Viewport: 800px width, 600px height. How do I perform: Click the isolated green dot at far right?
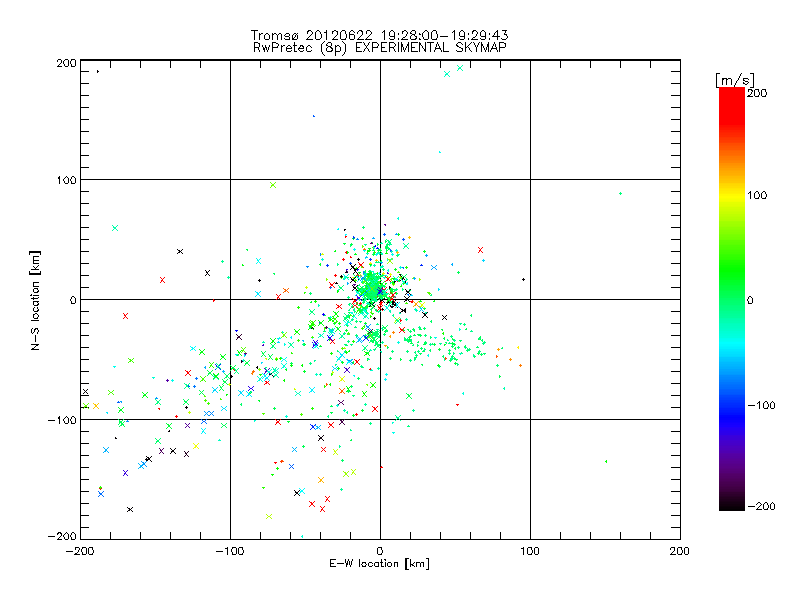click(620, 193)
